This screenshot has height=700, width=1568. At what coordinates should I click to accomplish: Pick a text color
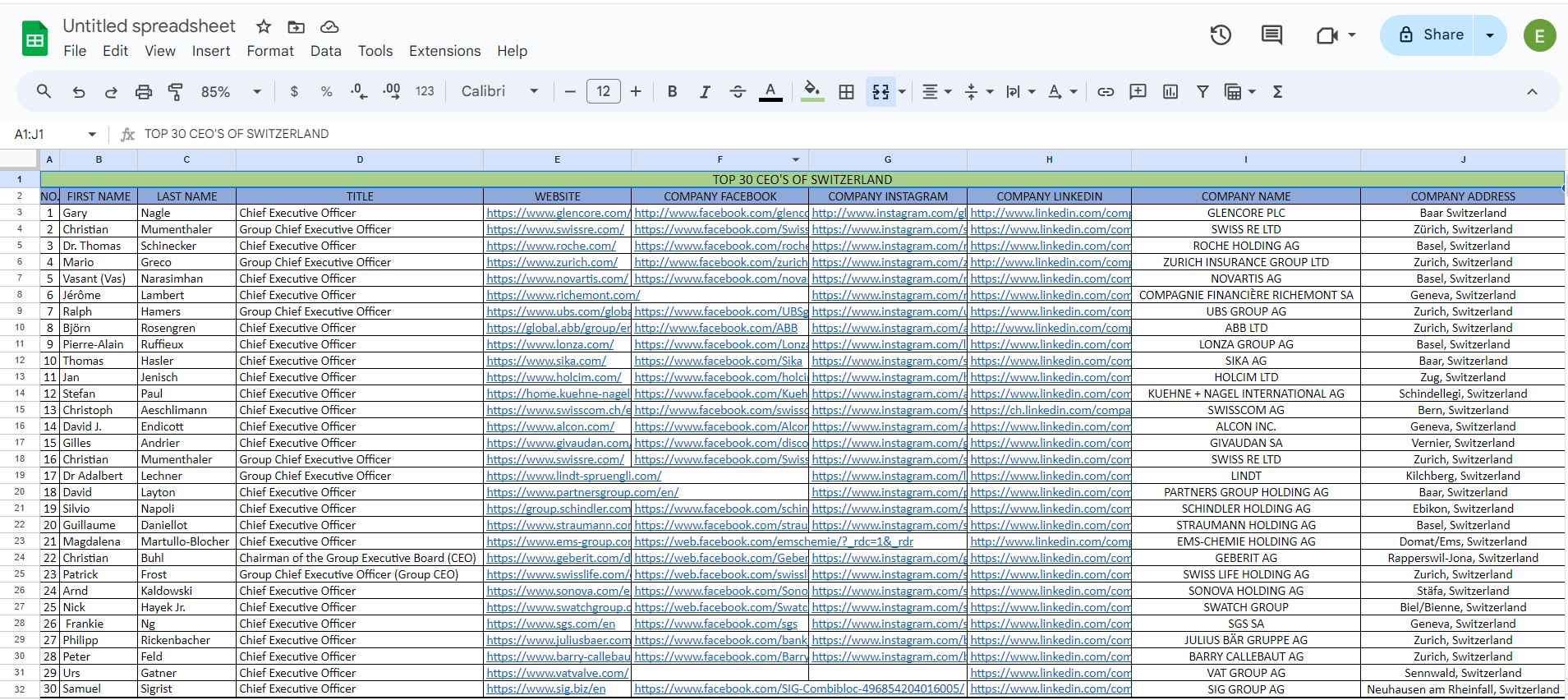(x=770, y=92)
